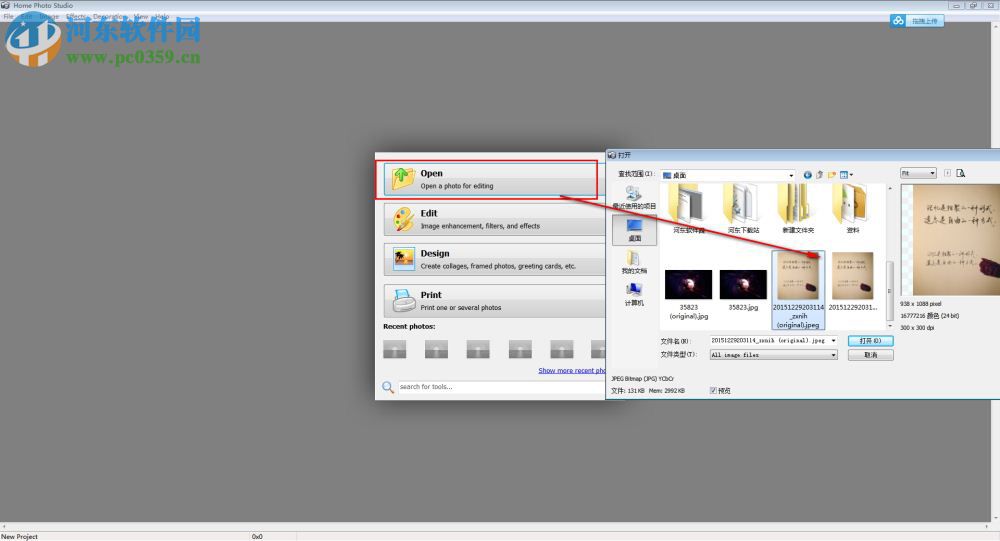1000x541 pixels.
Task: Open the Fit zoom dropdown above preview
Action: (x=918, y=173)
